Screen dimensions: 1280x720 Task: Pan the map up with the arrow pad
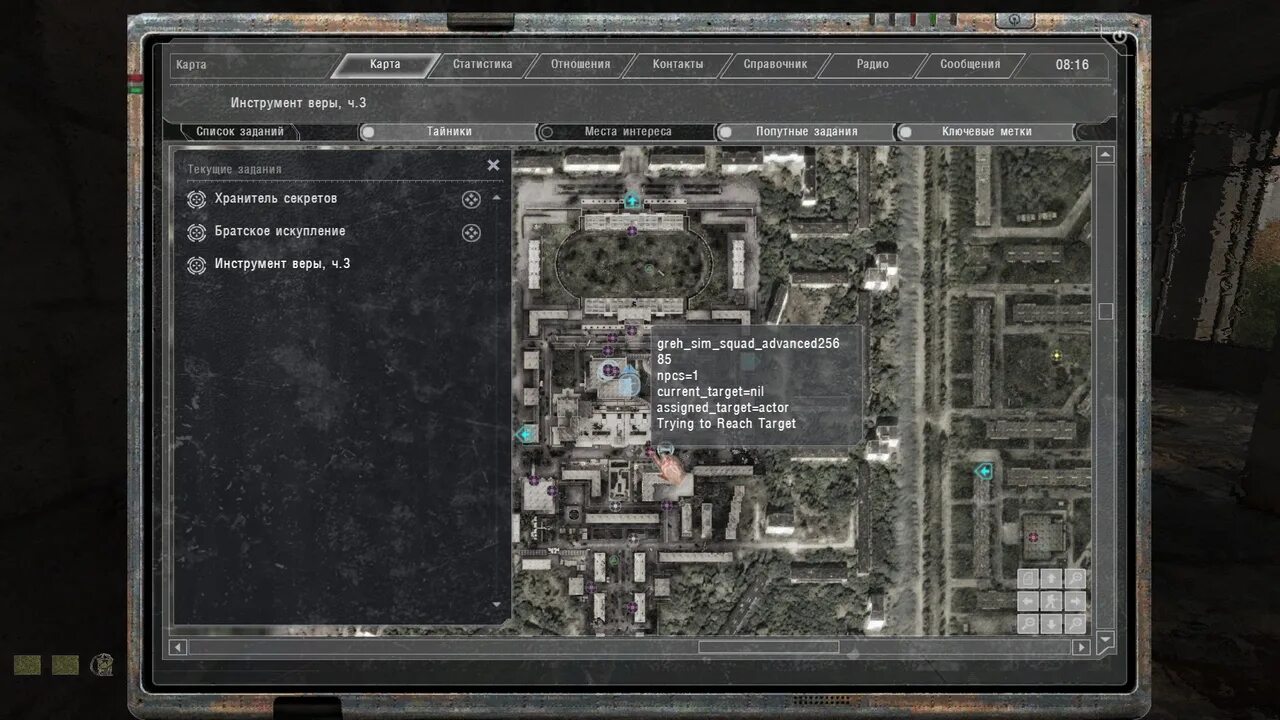point(1051,579)
